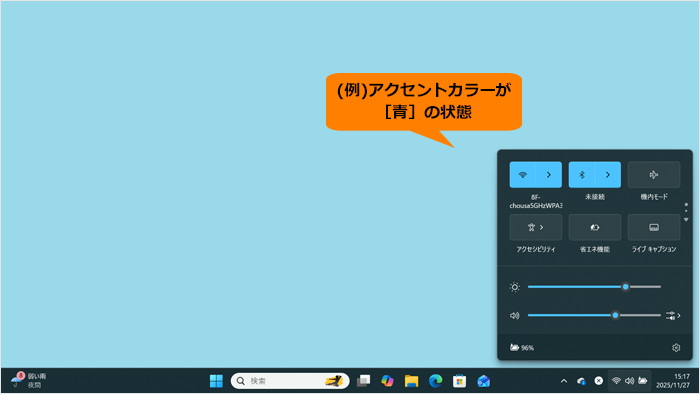The height and width of the screenshot is (394, 700).
Task: Toggle the energy saver tile
Action: tap(595, 228)
